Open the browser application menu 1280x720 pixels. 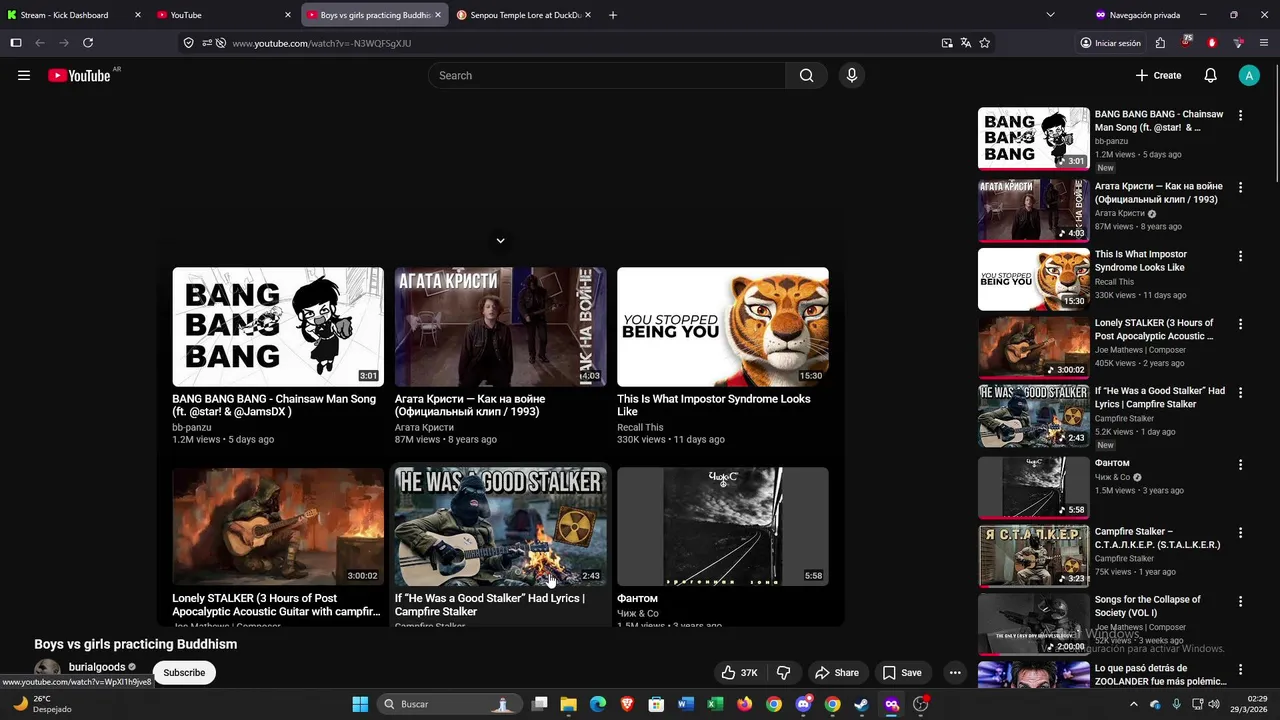1264,43
